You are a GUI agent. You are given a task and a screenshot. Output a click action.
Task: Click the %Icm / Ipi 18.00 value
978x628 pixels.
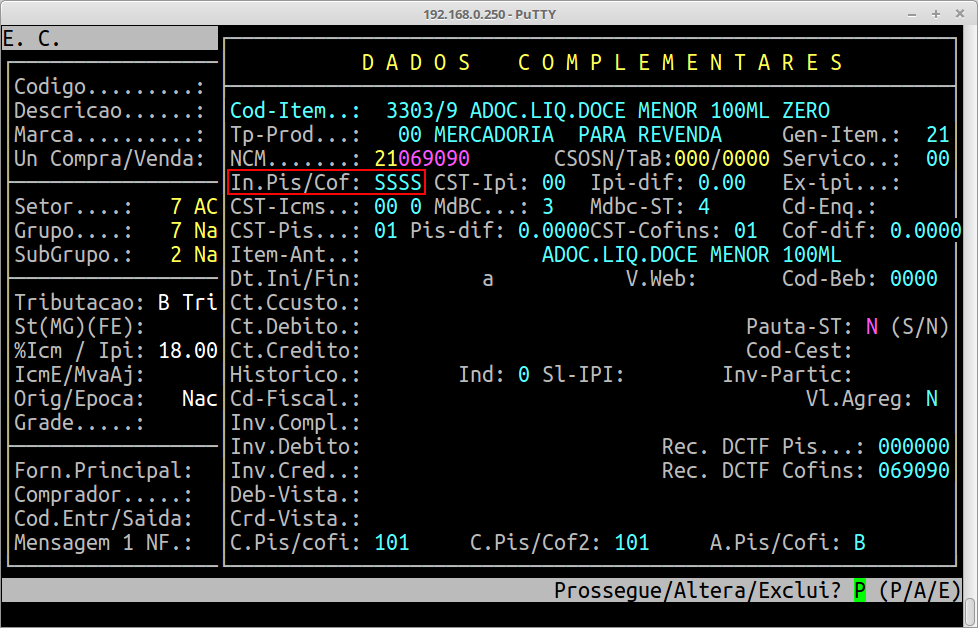point(188,351)
